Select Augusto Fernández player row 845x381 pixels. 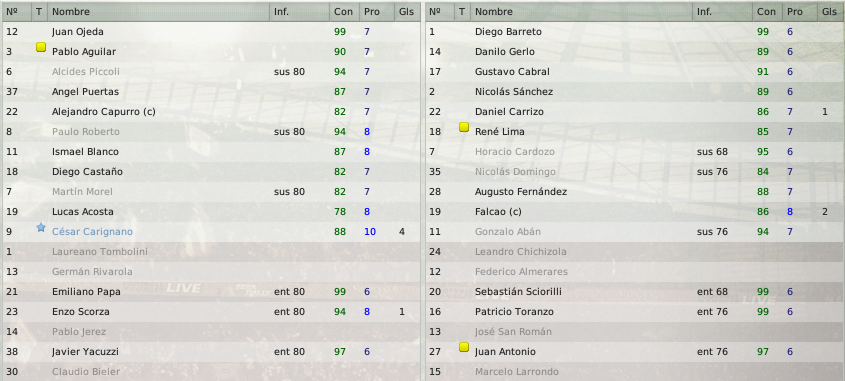pos(635,192)
